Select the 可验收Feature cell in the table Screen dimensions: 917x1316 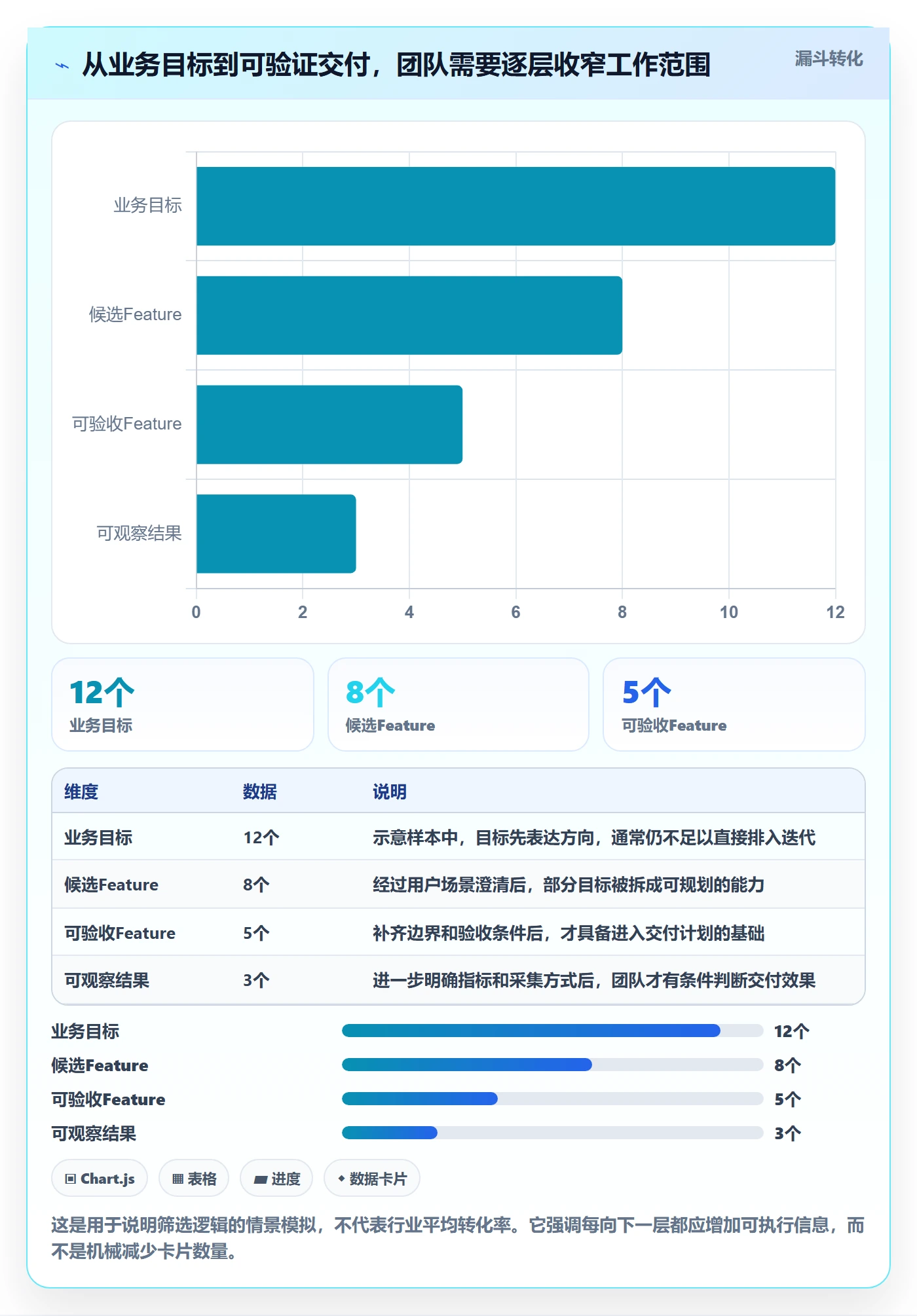pyautogui.click(x=120, y=933)
